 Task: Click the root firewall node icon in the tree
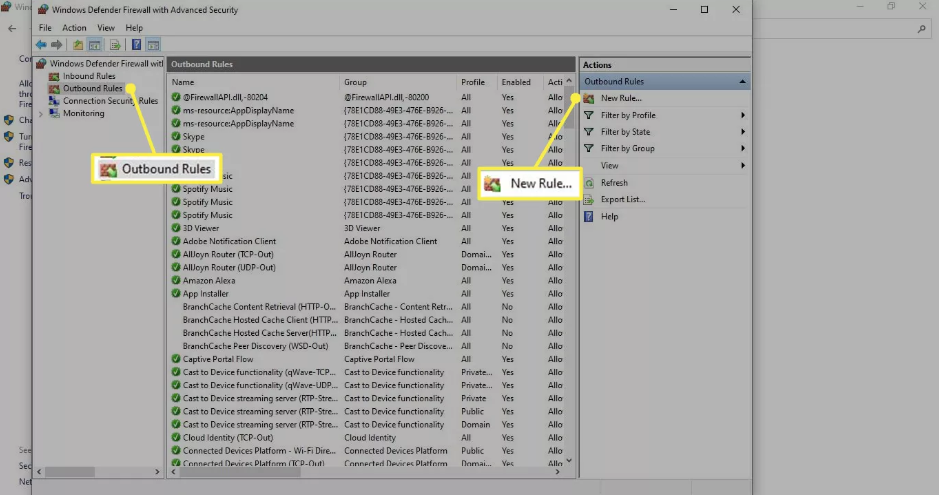click(x=41, y=63)
